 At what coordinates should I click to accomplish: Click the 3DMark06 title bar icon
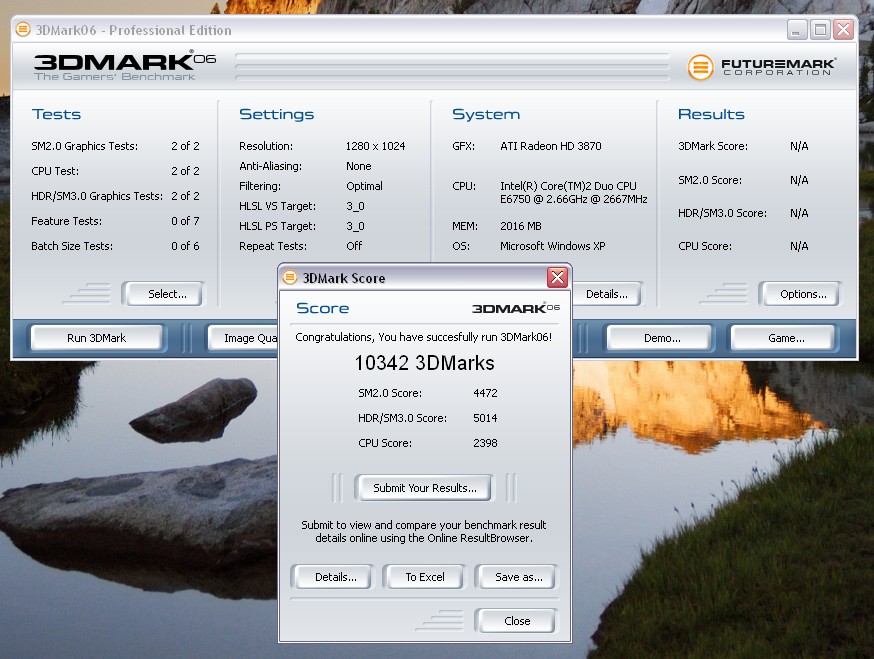point(23,30)
